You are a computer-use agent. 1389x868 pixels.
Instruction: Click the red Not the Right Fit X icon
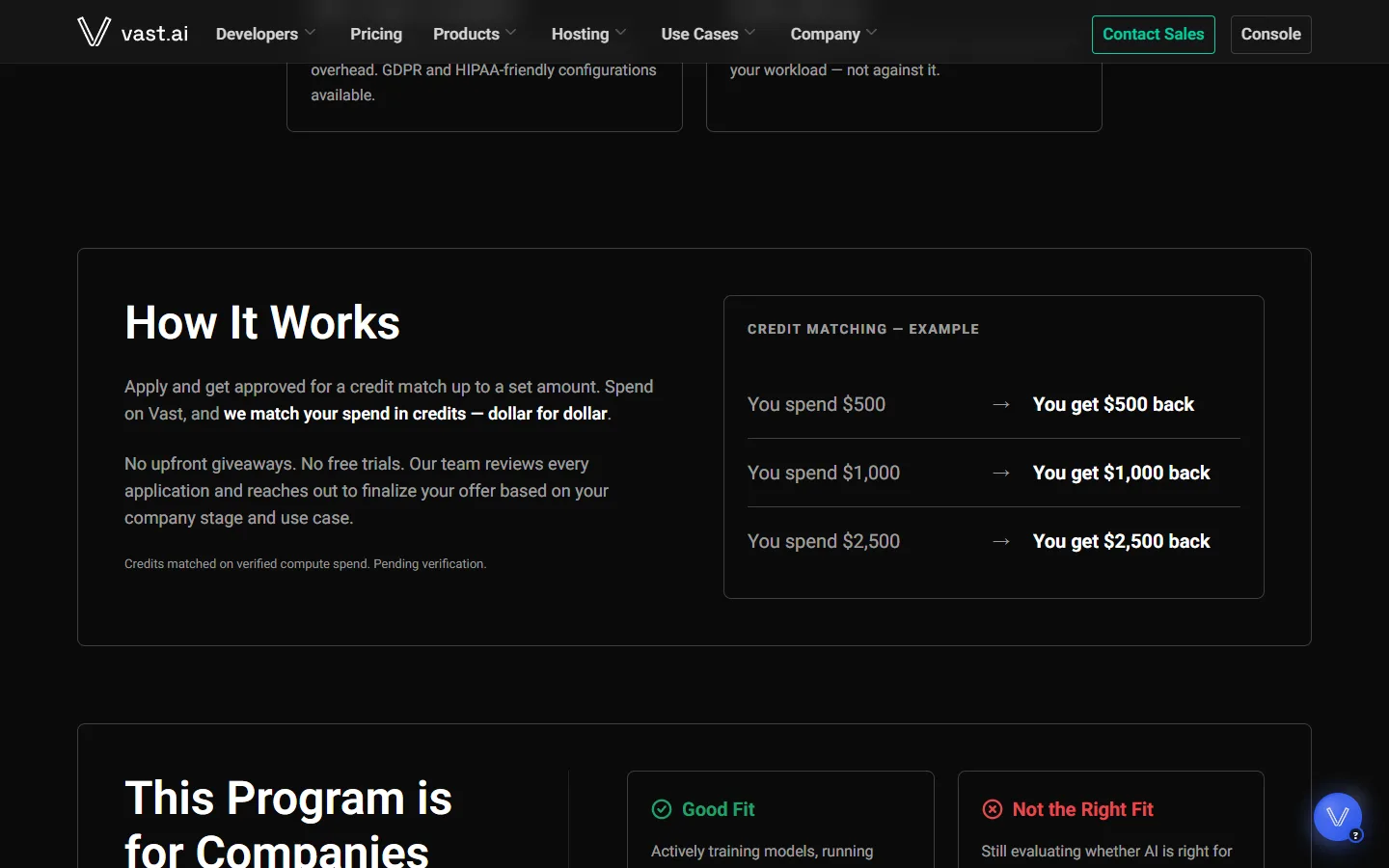pyautogui.click(x=993, y=809)
